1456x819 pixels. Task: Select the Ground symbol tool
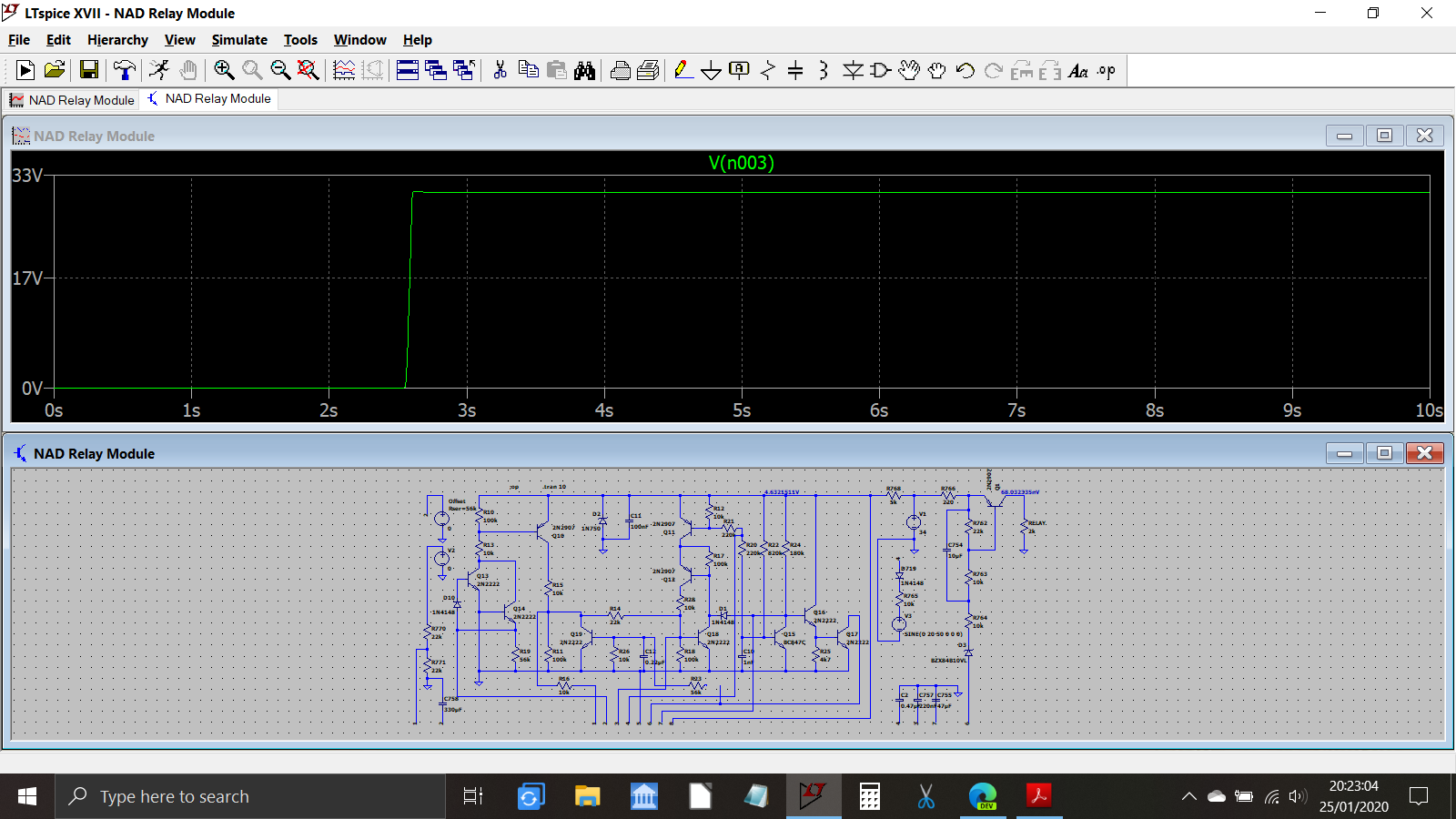[712, 70]
